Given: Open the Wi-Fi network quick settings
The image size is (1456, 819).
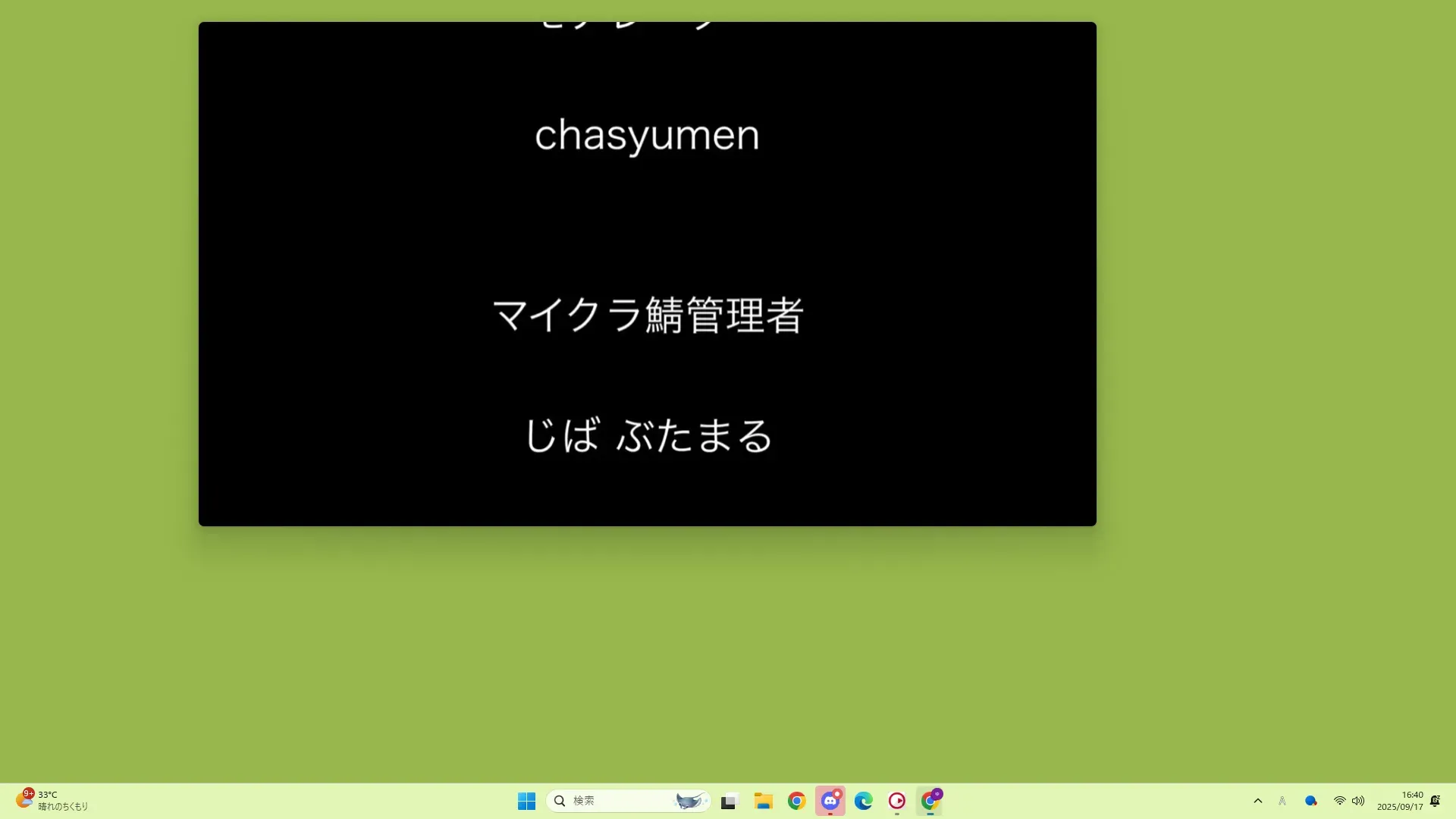Looking at the screenshot, I should pos(1339,801).
